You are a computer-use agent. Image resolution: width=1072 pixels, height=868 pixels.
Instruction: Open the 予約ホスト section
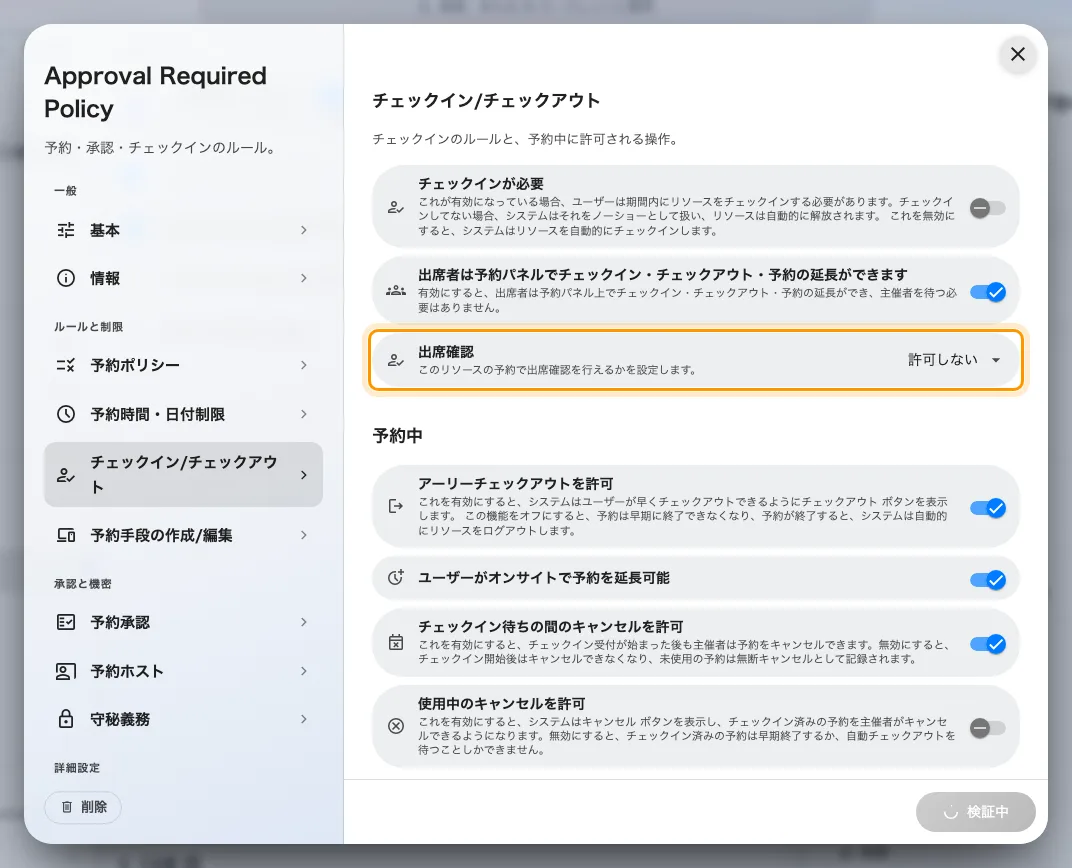[183, 671]
